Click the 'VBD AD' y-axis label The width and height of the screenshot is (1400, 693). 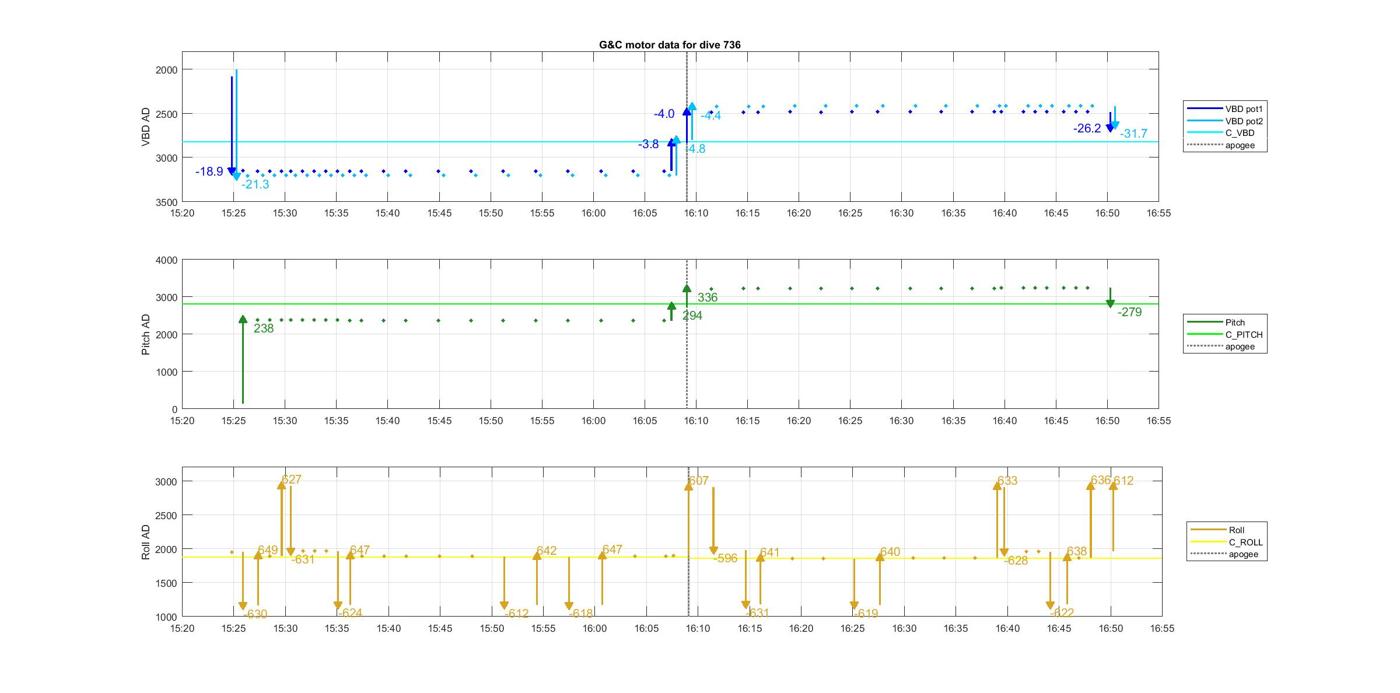[146, 127]
